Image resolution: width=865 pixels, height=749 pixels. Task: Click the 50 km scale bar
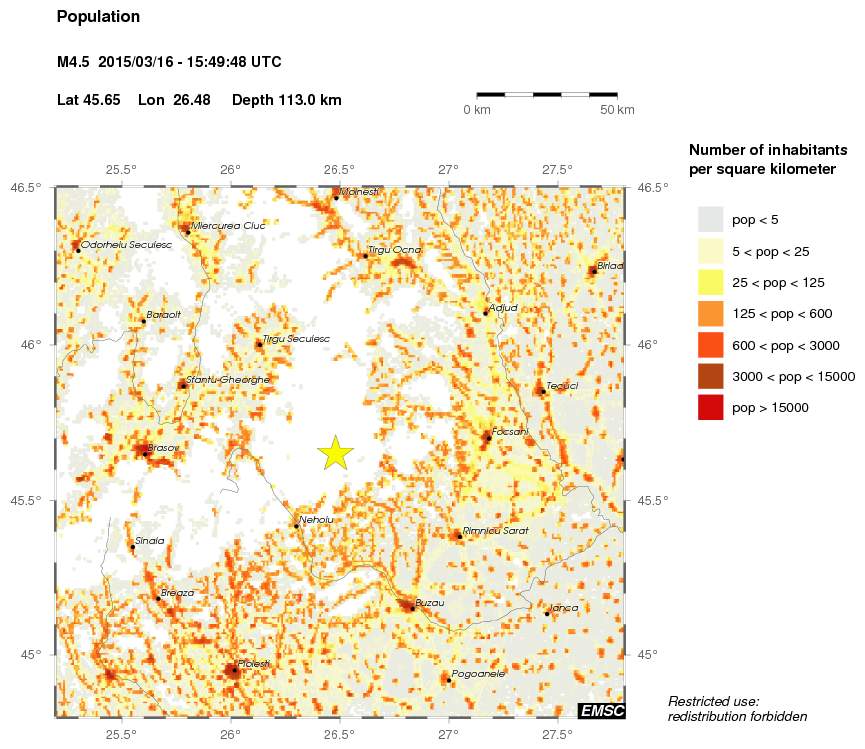pos(547,94)
